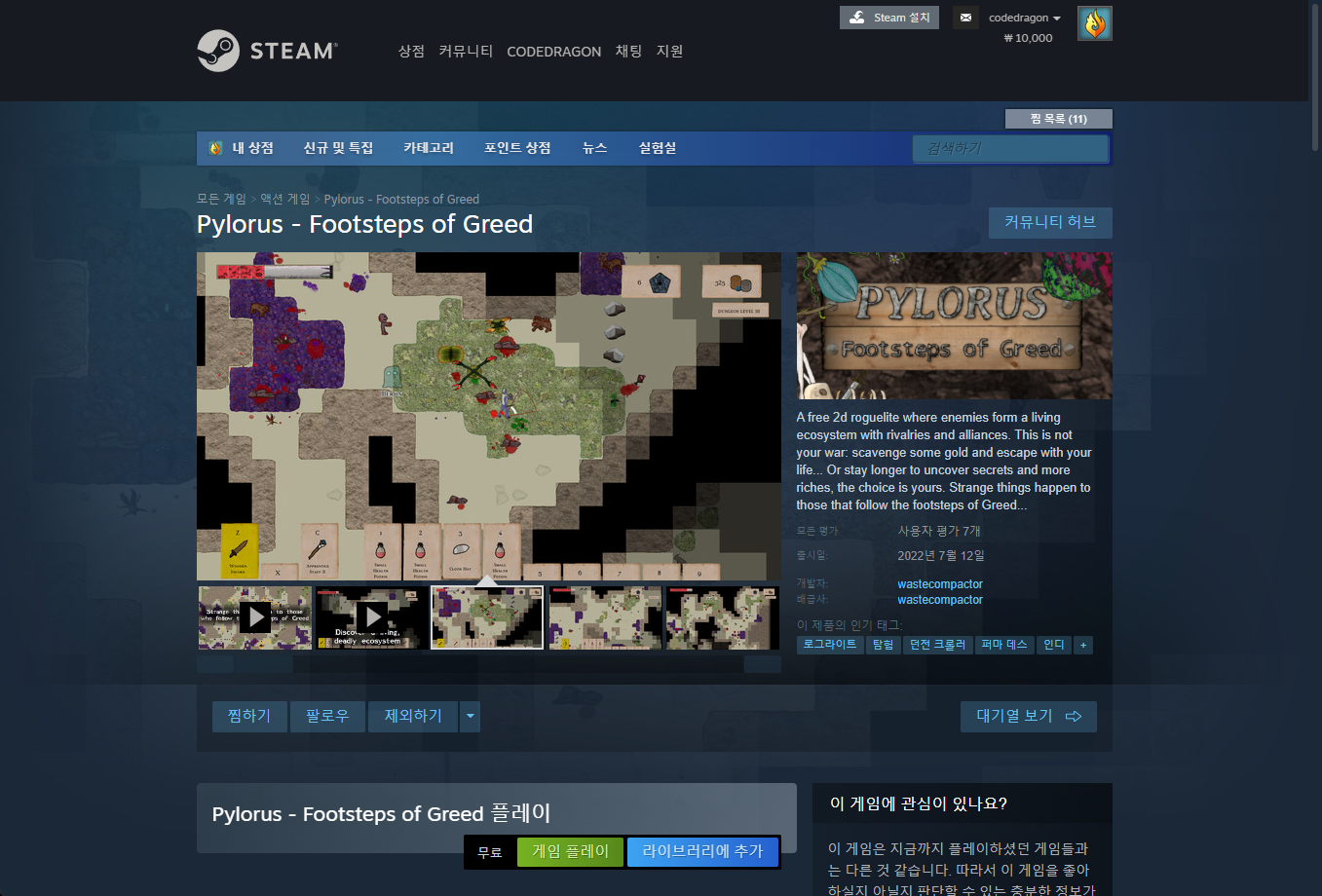Image resolution: width=1322 pixels, height=896 pixels.
Task: Click the developer wastecompactor link
Action: [x=940, y=584]
